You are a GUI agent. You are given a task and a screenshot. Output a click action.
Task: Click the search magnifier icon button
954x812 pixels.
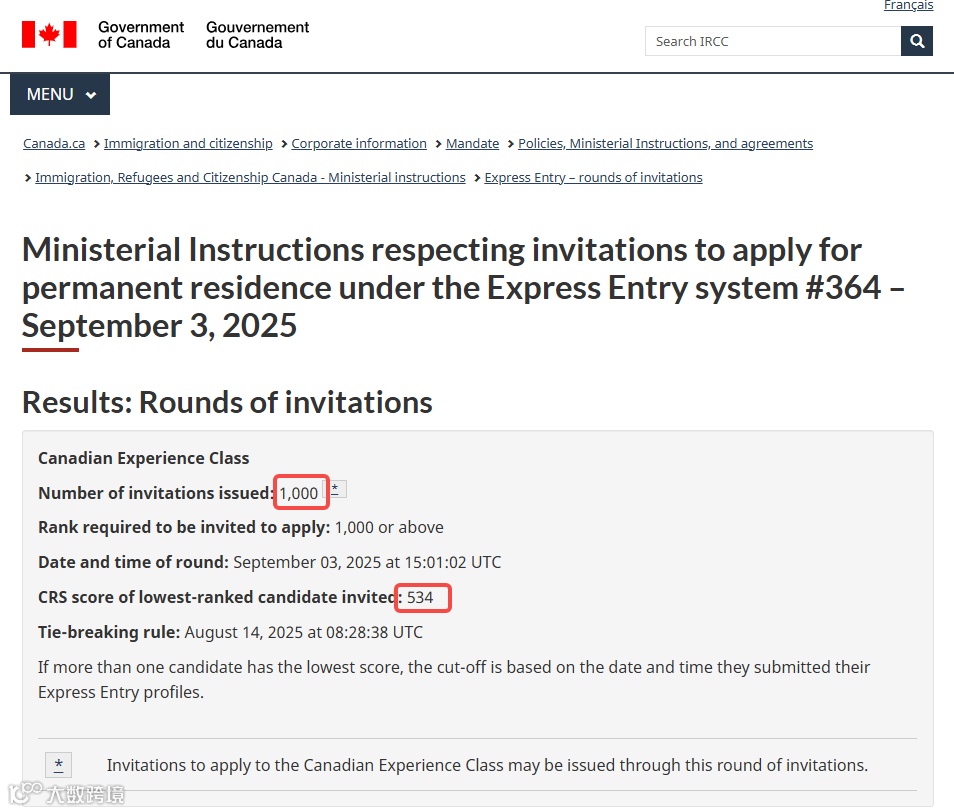pos(916,41)
